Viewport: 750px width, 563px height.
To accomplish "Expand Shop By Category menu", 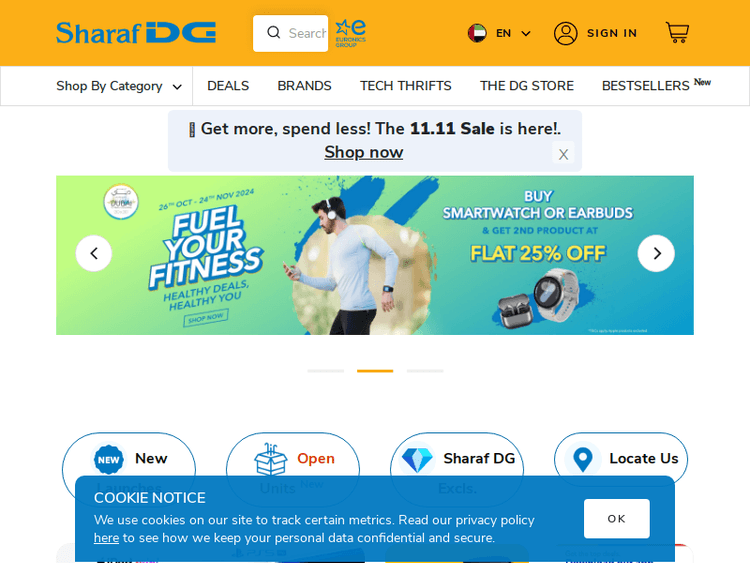I will (119, 86).
